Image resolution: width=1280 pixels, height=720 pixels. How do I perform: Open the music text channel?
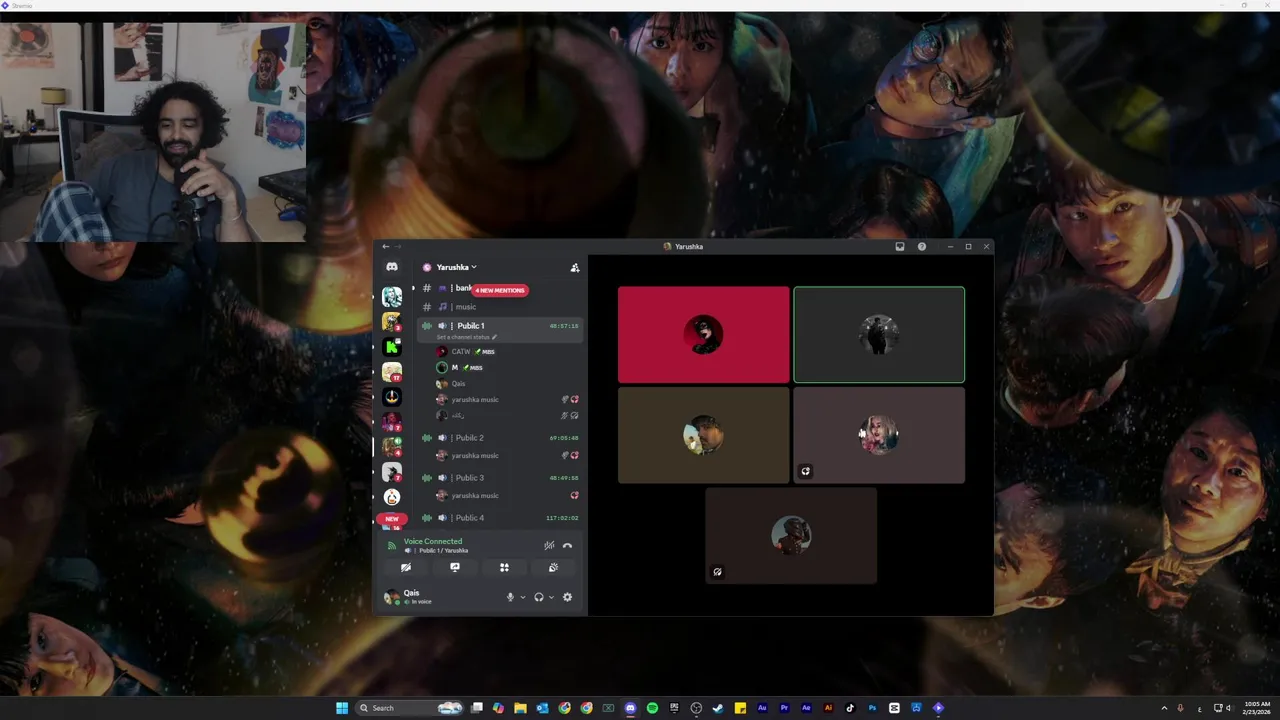point(500,307)
